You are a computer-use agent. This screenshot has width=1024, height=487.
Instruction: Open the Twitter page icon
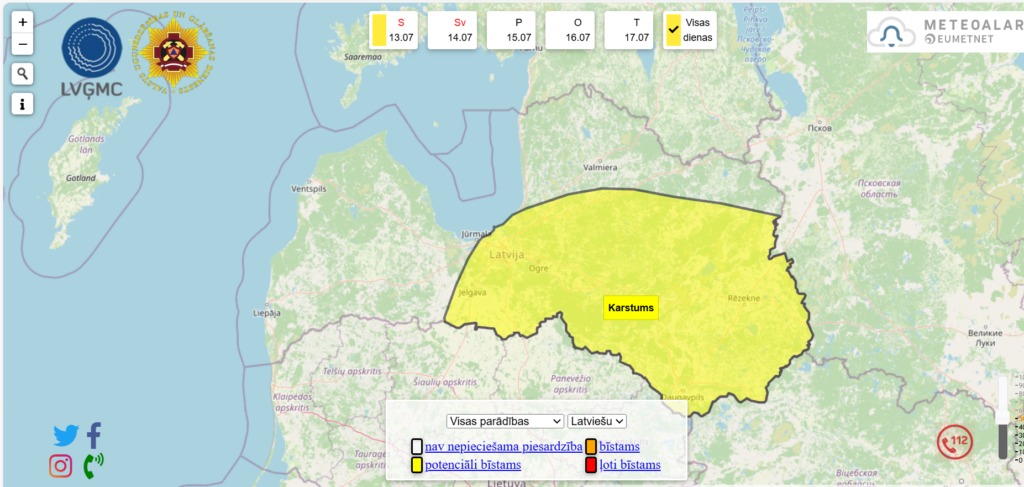(x=66, y=436)
